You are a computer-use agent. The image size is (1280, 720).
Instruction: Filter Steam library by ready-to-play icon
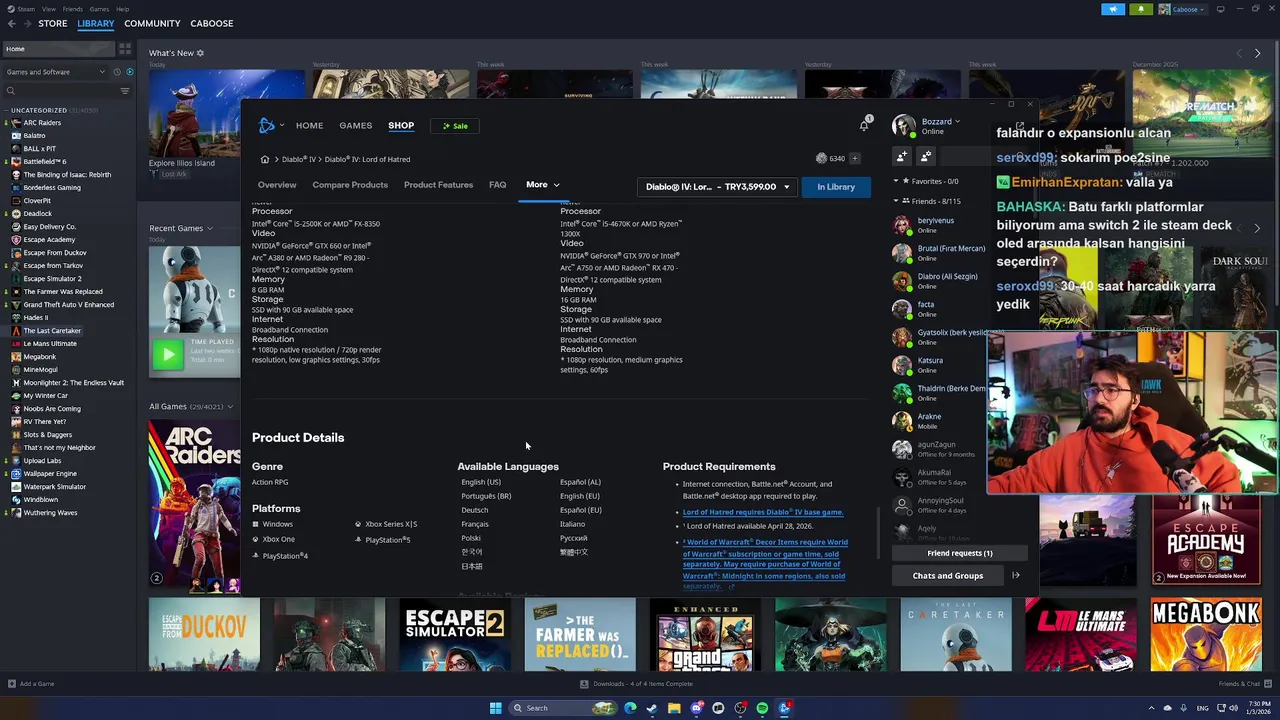pos(128,72)
